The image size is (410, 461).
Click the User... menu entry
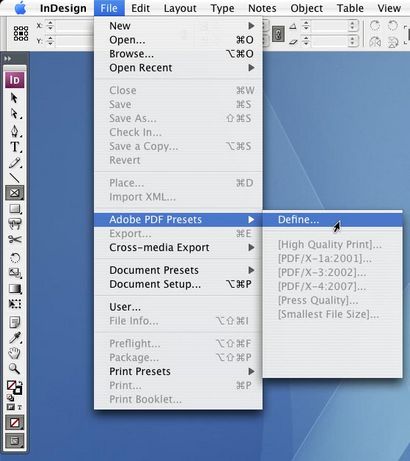click(x=178, y=307)
